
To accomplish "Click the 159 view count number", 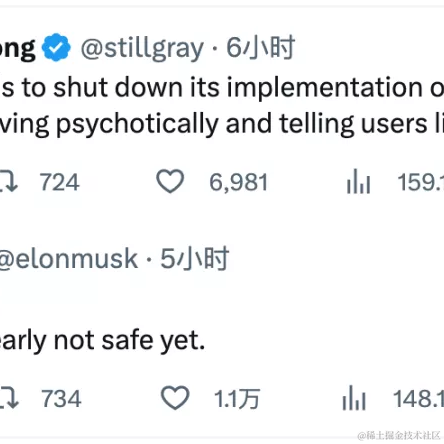I will point(421,182).
